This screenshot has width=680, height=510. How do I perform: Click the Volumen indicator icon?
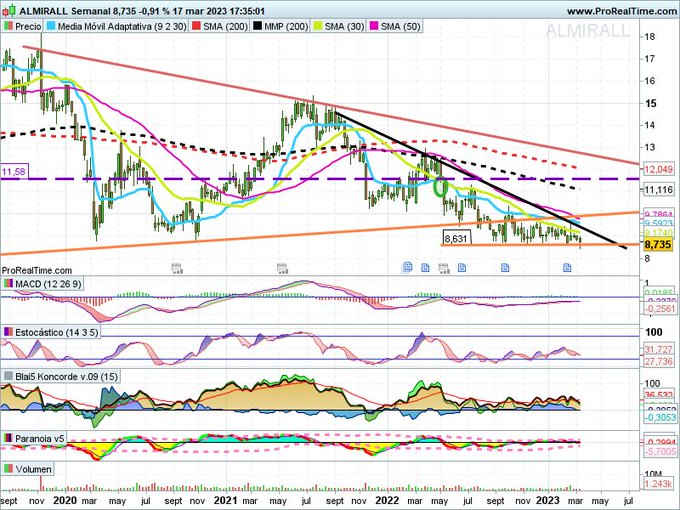click(x=8, y=469)
